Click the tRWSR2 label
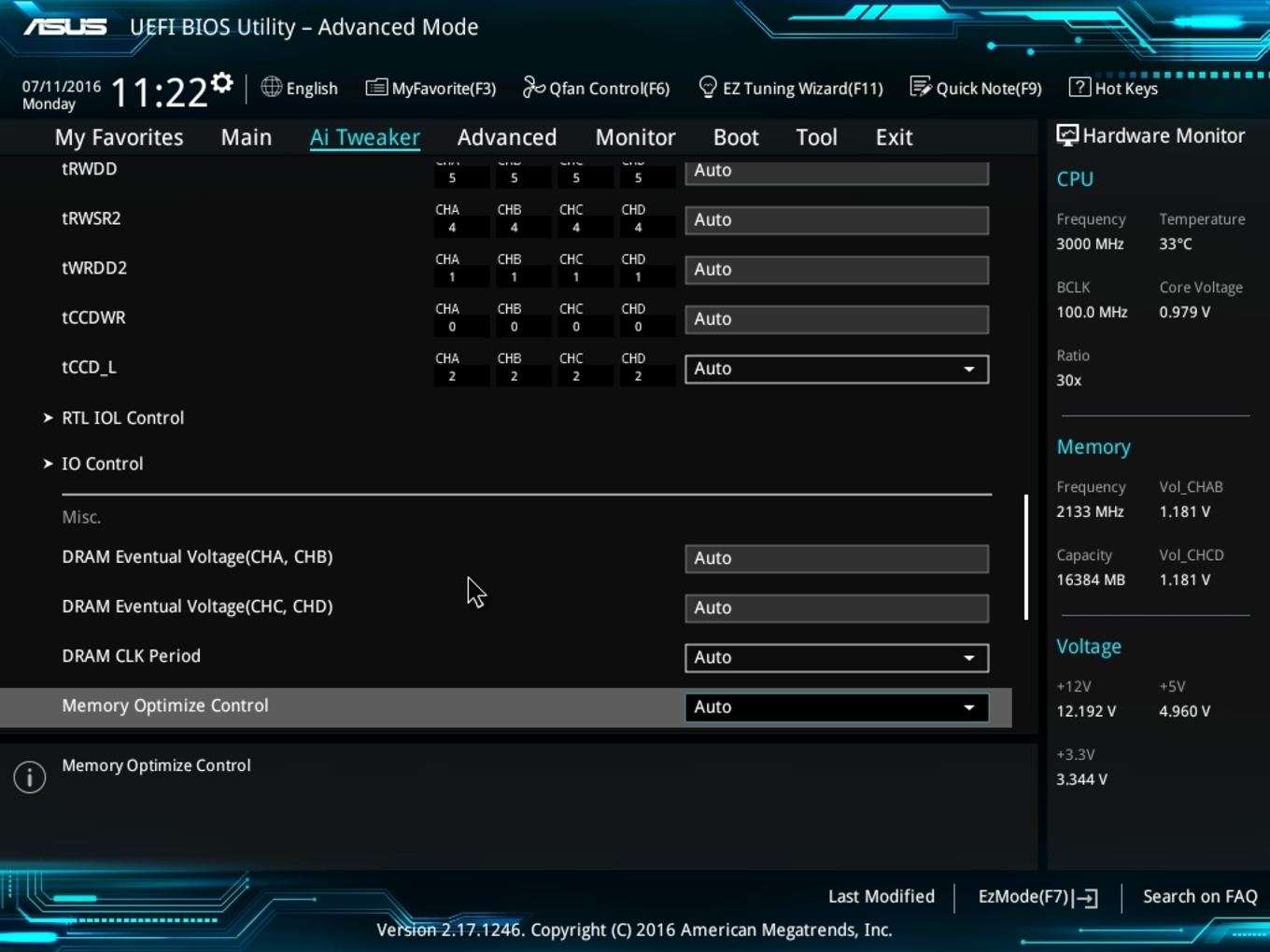The height and width of the screenshot is (952, 1270). point(92,218)
